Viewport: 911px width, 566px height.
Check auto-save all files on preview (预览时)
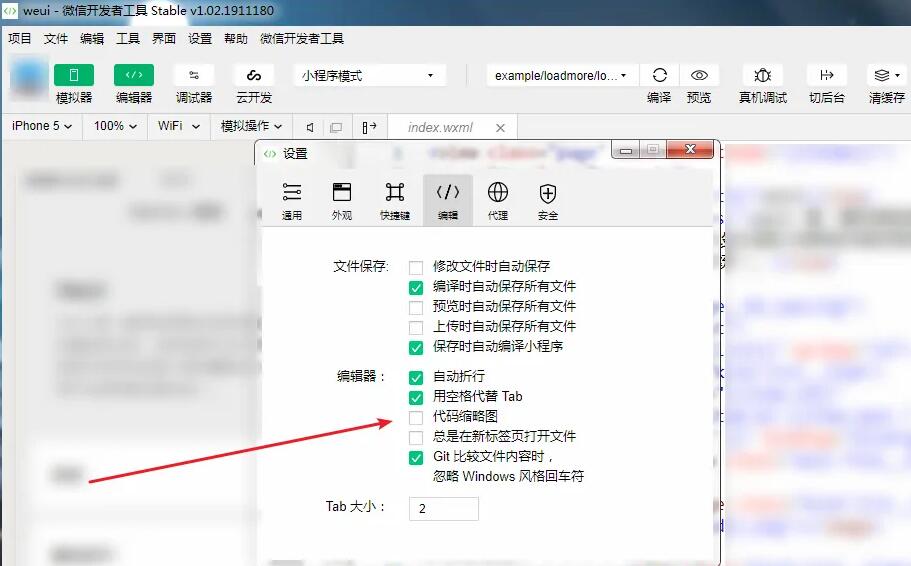tap(416, 307)
